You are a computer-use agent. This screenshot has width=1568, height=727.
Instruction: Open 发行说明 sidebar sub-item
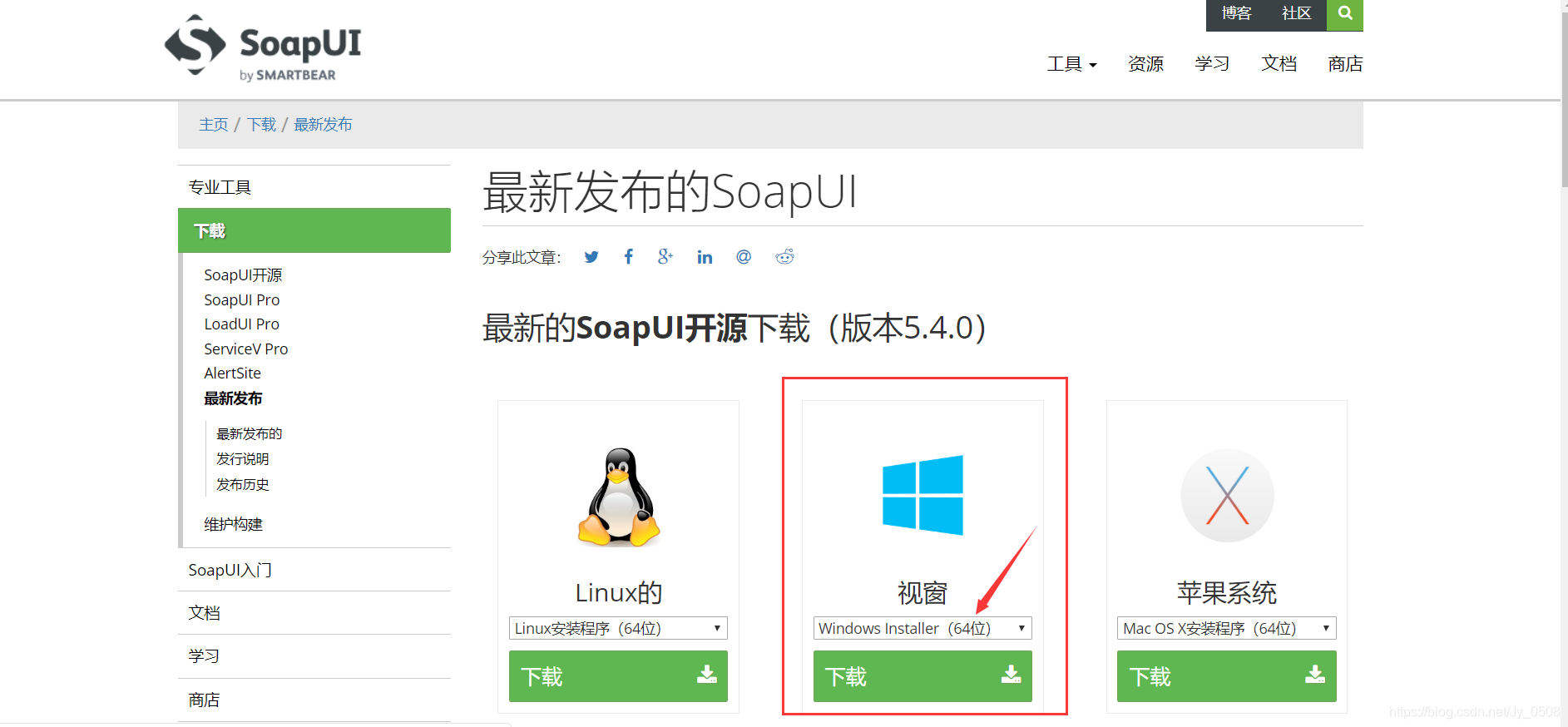tap(243, 459)
